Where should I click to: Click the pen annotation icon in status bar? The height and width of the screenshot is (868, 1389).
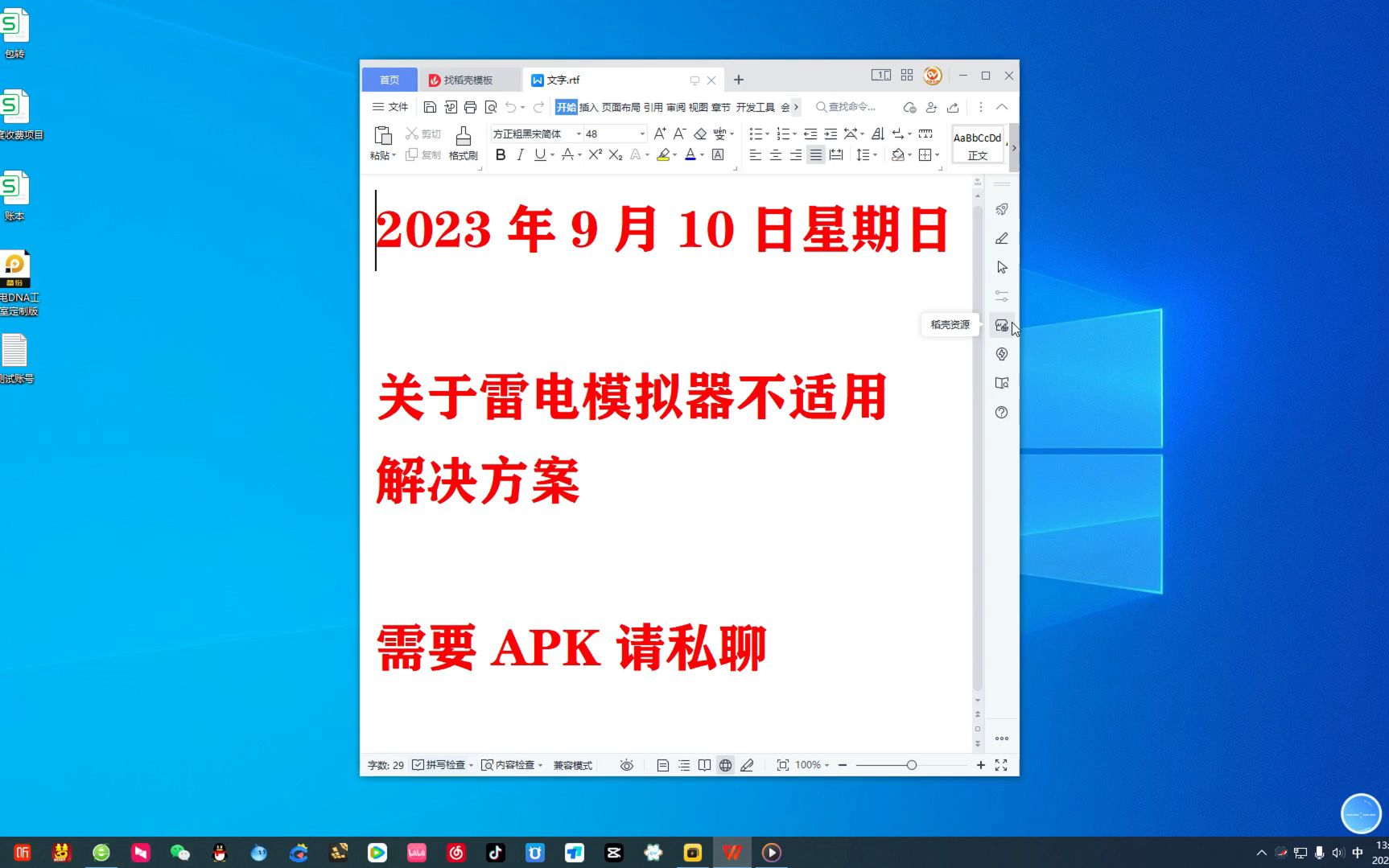coord(746,765)
